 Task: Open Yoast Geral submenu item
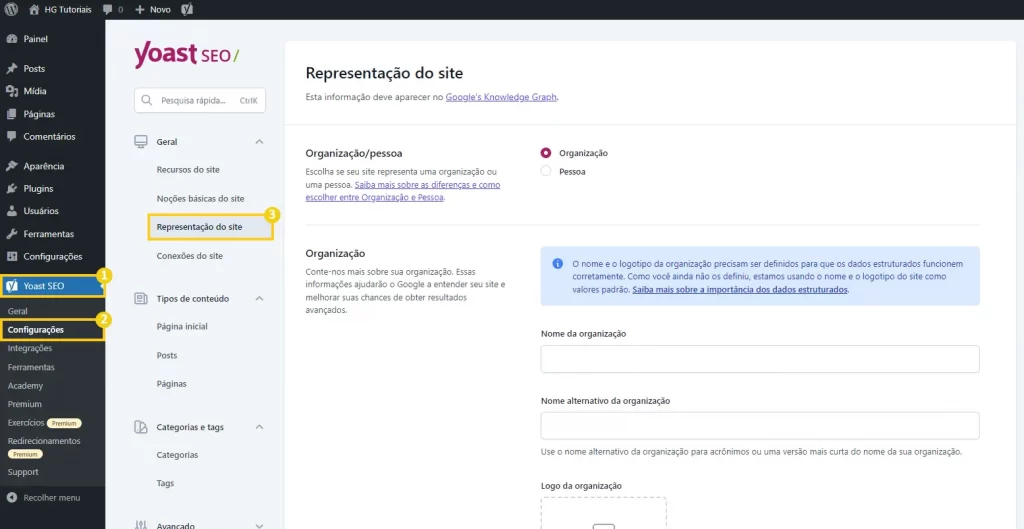tap(18, 312)
